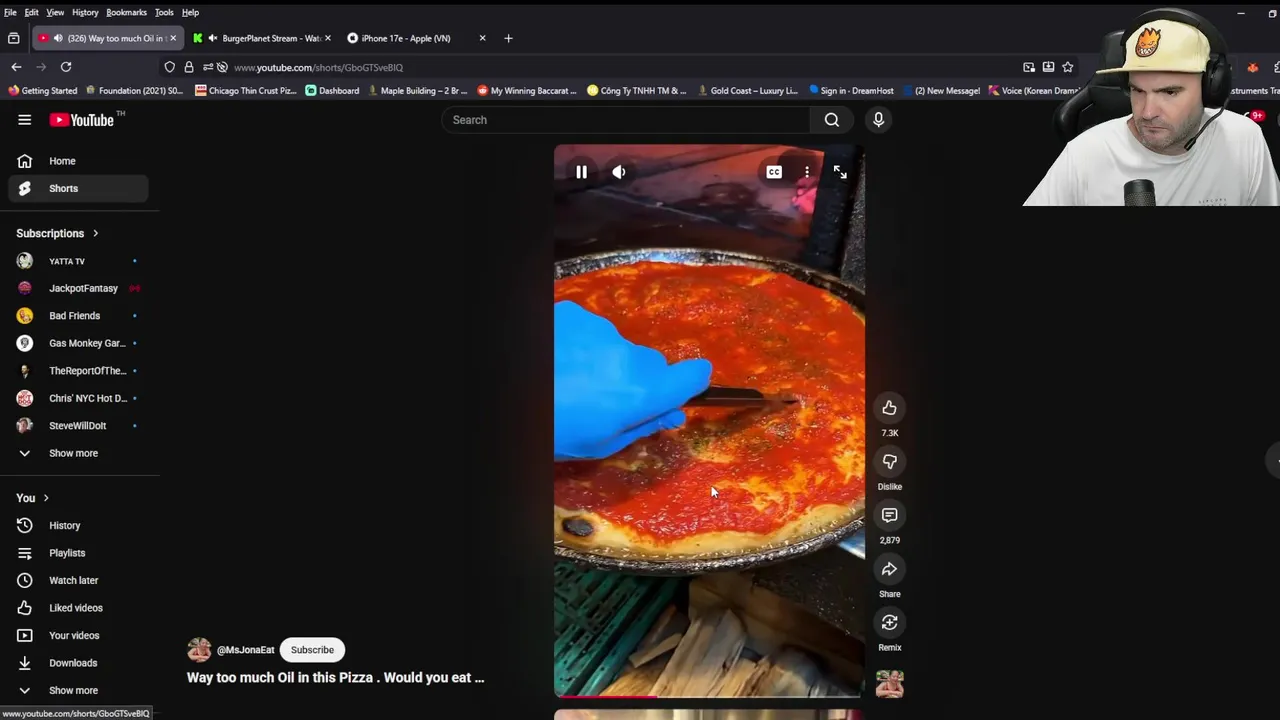Remix this Short
Screen dimensions: 1280x720
[889, 622]
